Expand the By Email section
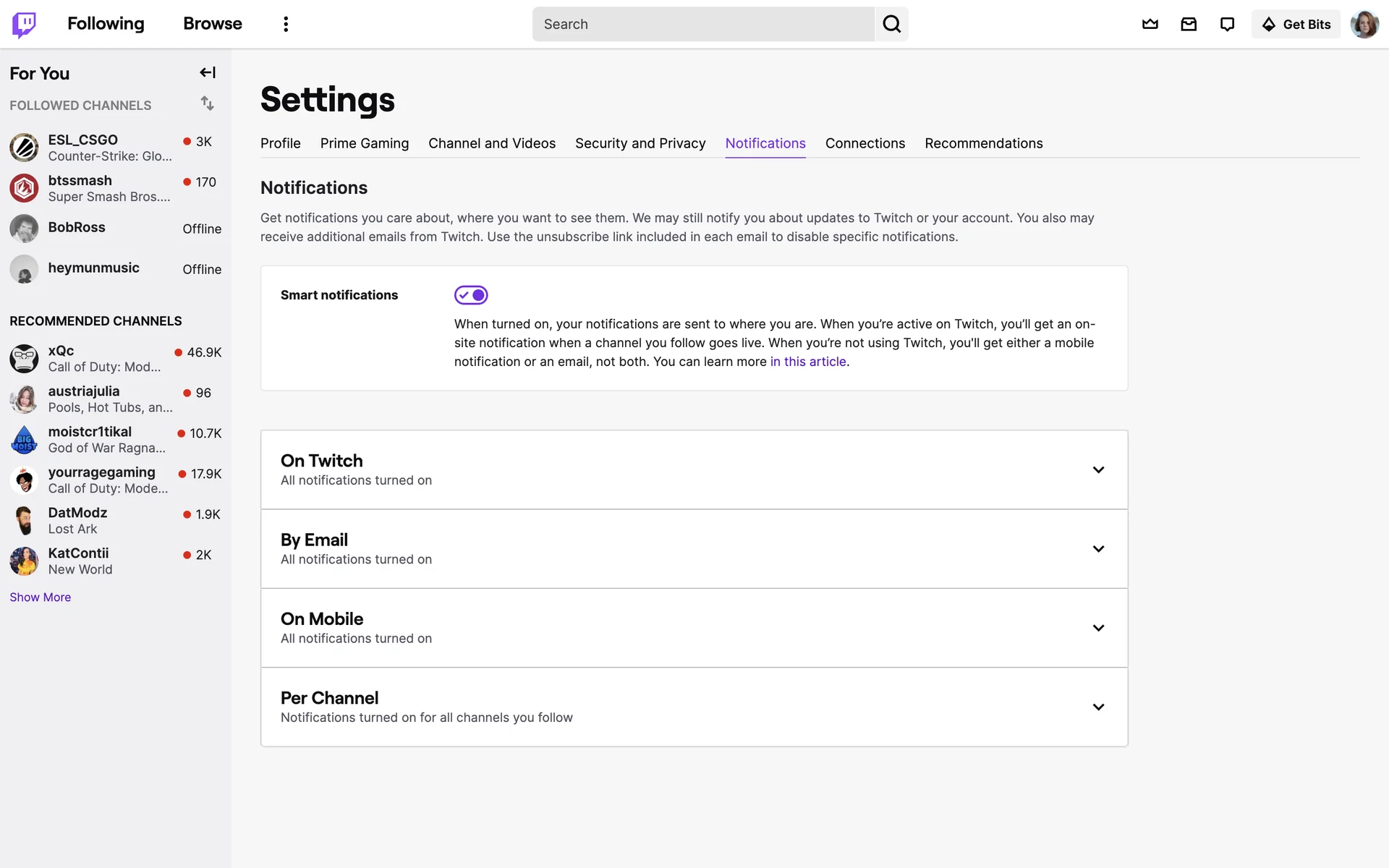 (x=1097, y=548)
